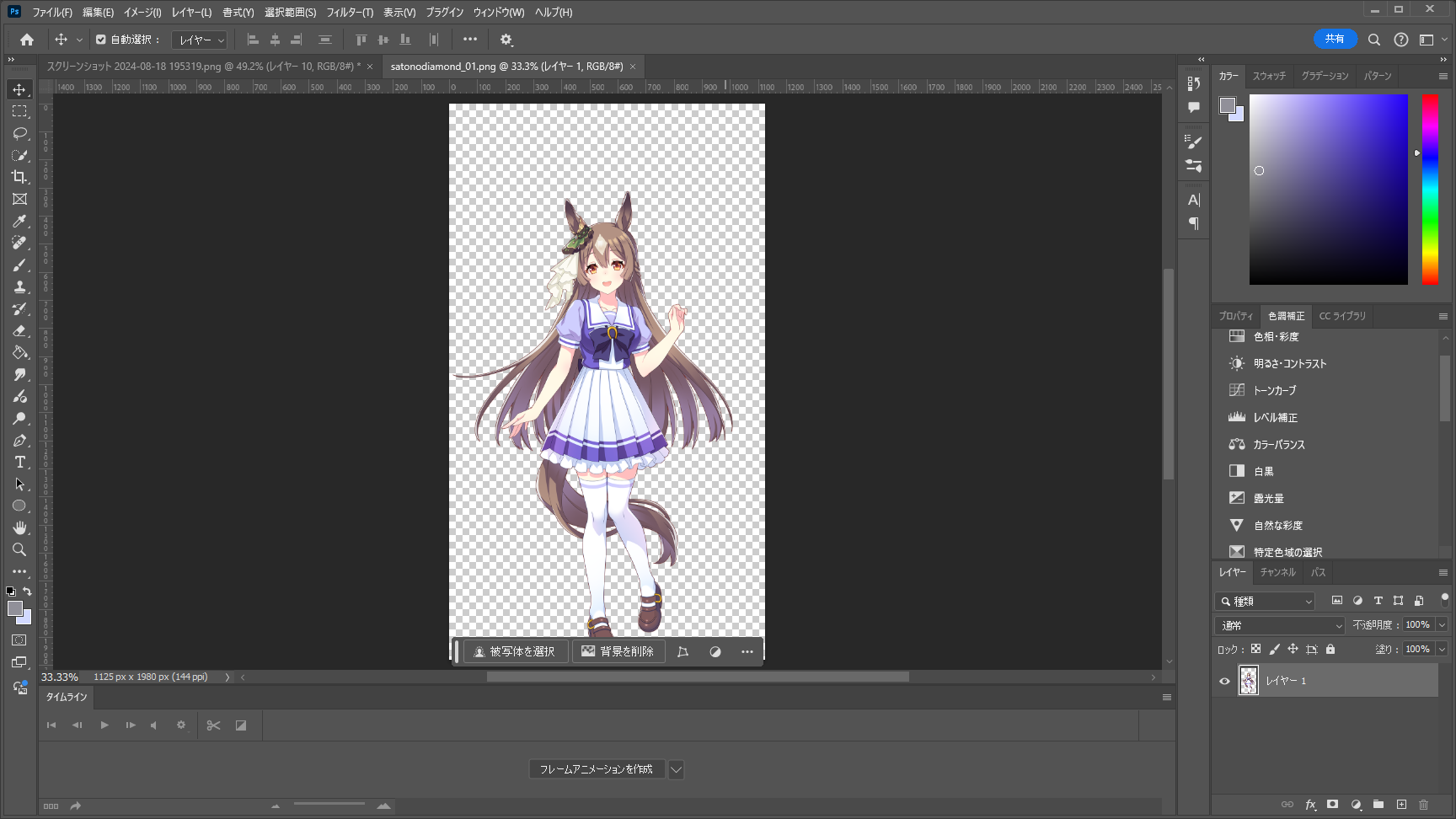The height and width of the screenshot is (819, 1456).
Task: Toggle lock all padlock icon
Action: click(1330, 649)
